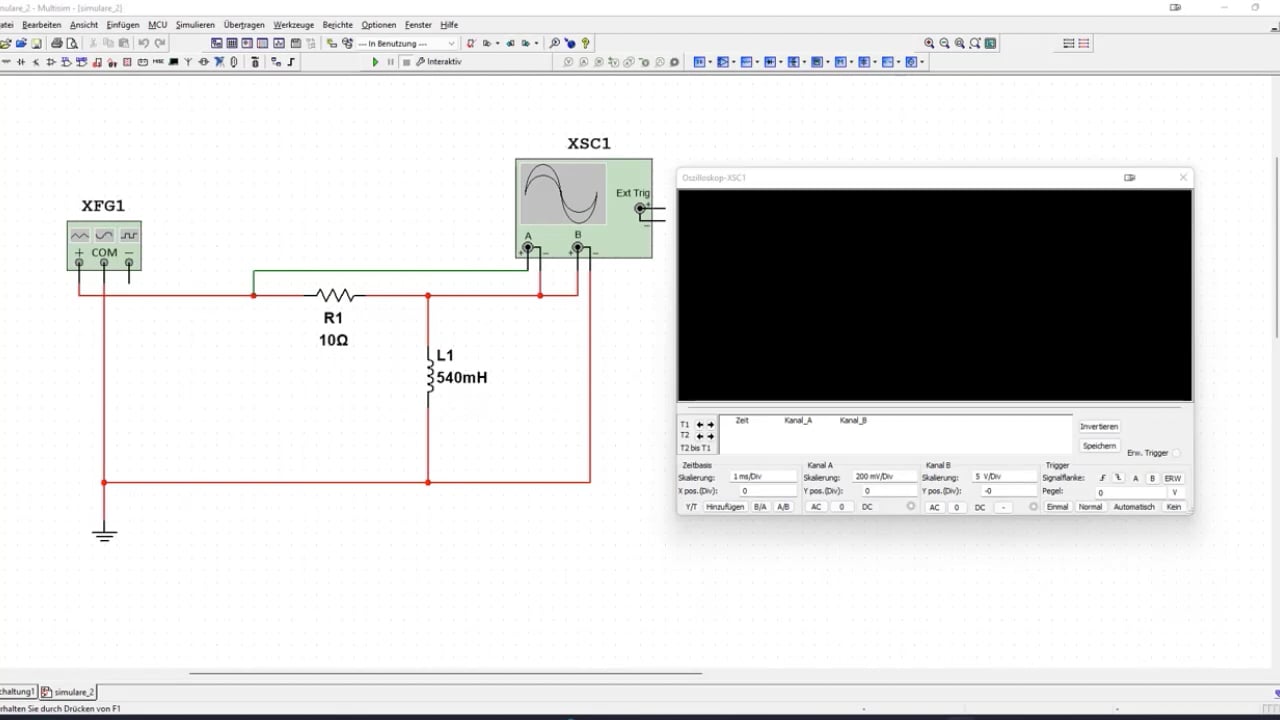Click the Einmal trigger button
Viewport: 1280px width, 720px height.
(x=1057, y=507)
